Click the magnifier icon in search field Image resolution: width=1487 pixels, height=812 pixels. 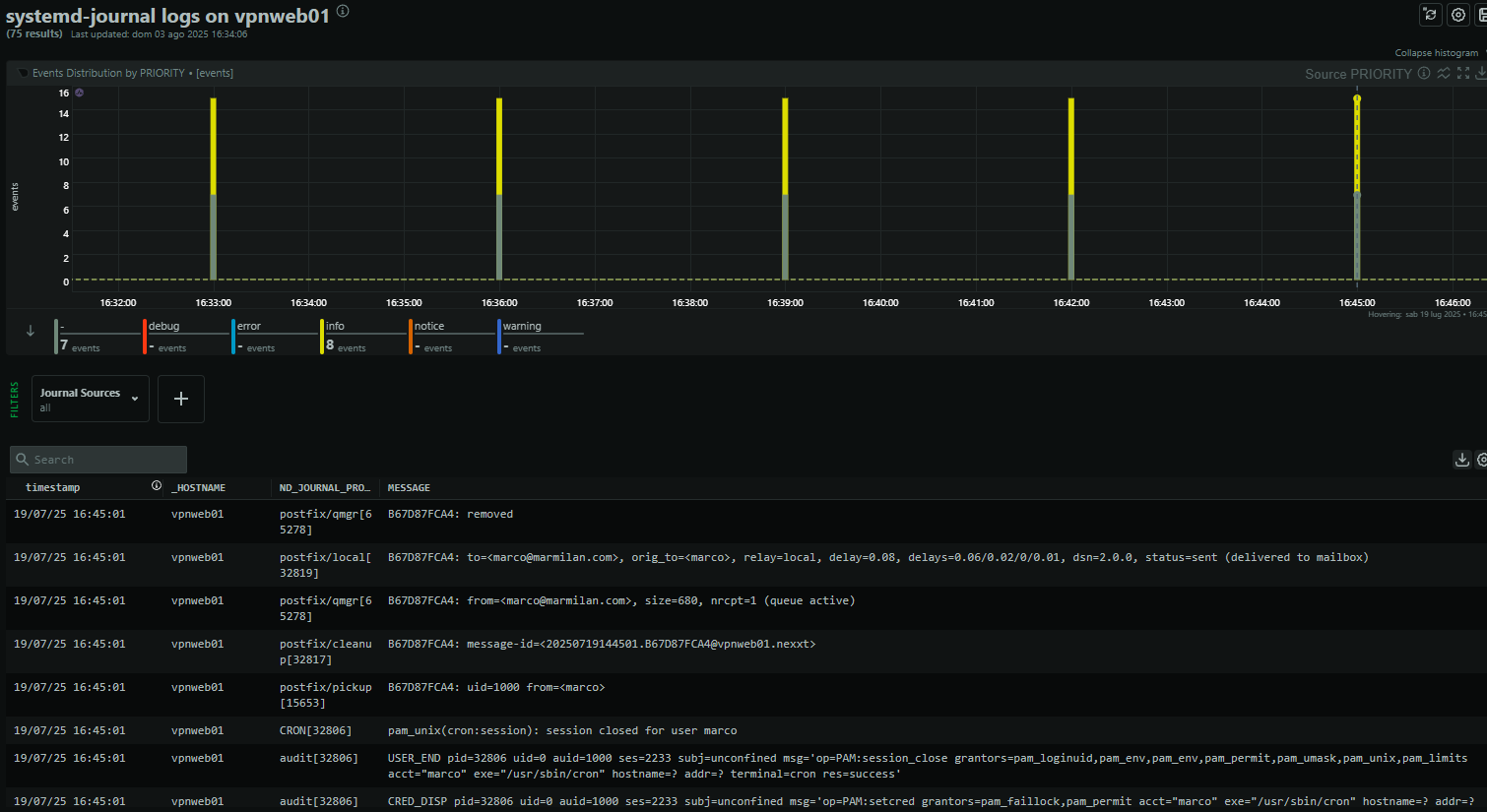(22, 460)
